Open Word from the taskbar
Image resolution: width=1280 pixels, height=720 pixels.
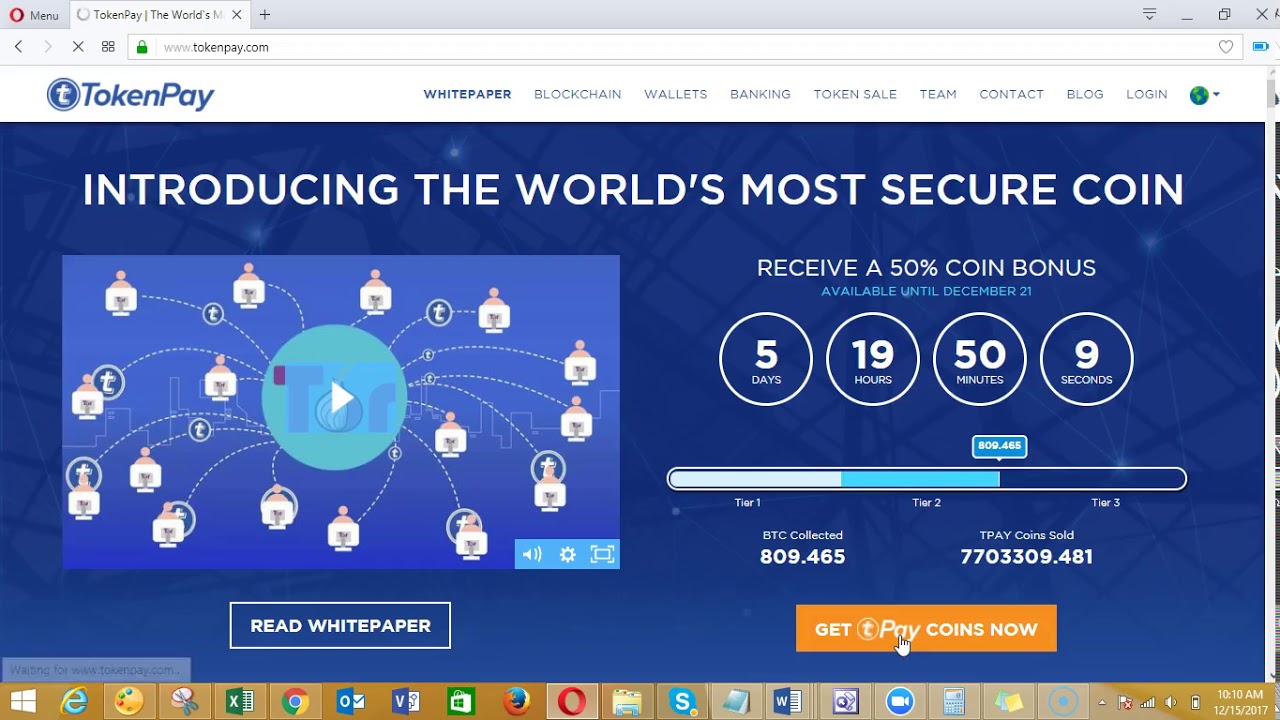[x=788, y=702]
